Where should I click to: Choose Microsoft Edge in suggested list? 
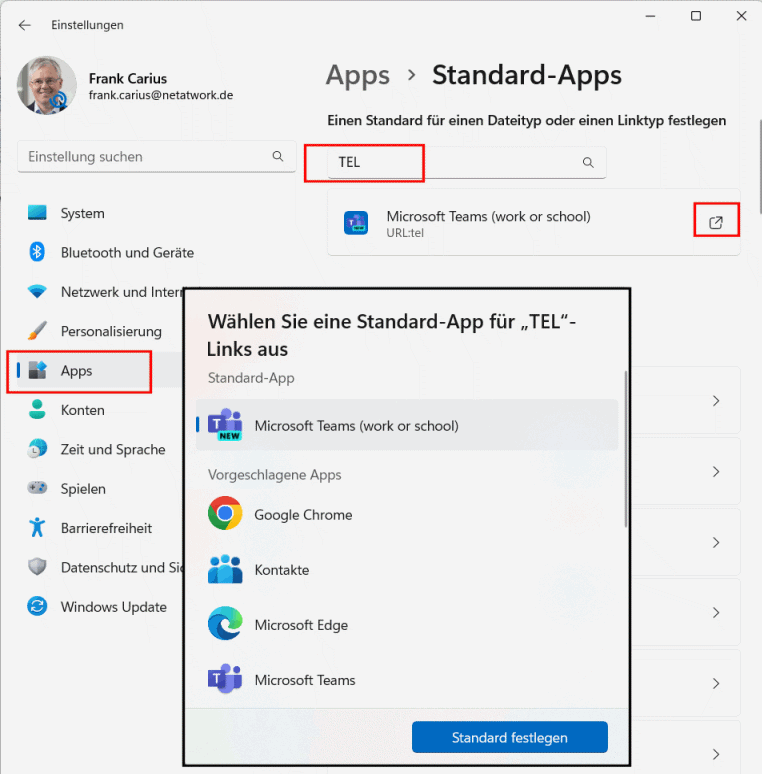(x=407, y=624)
